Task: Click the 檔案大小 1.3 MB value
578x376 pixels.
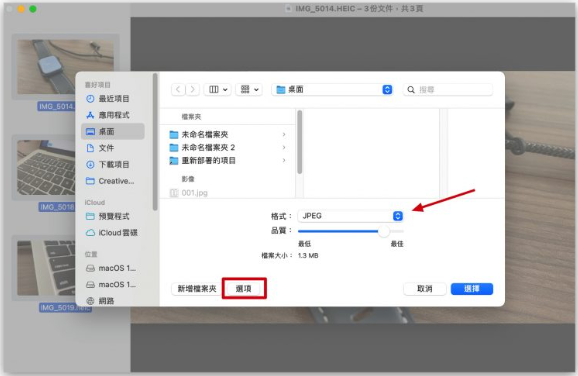Action: 308,255
